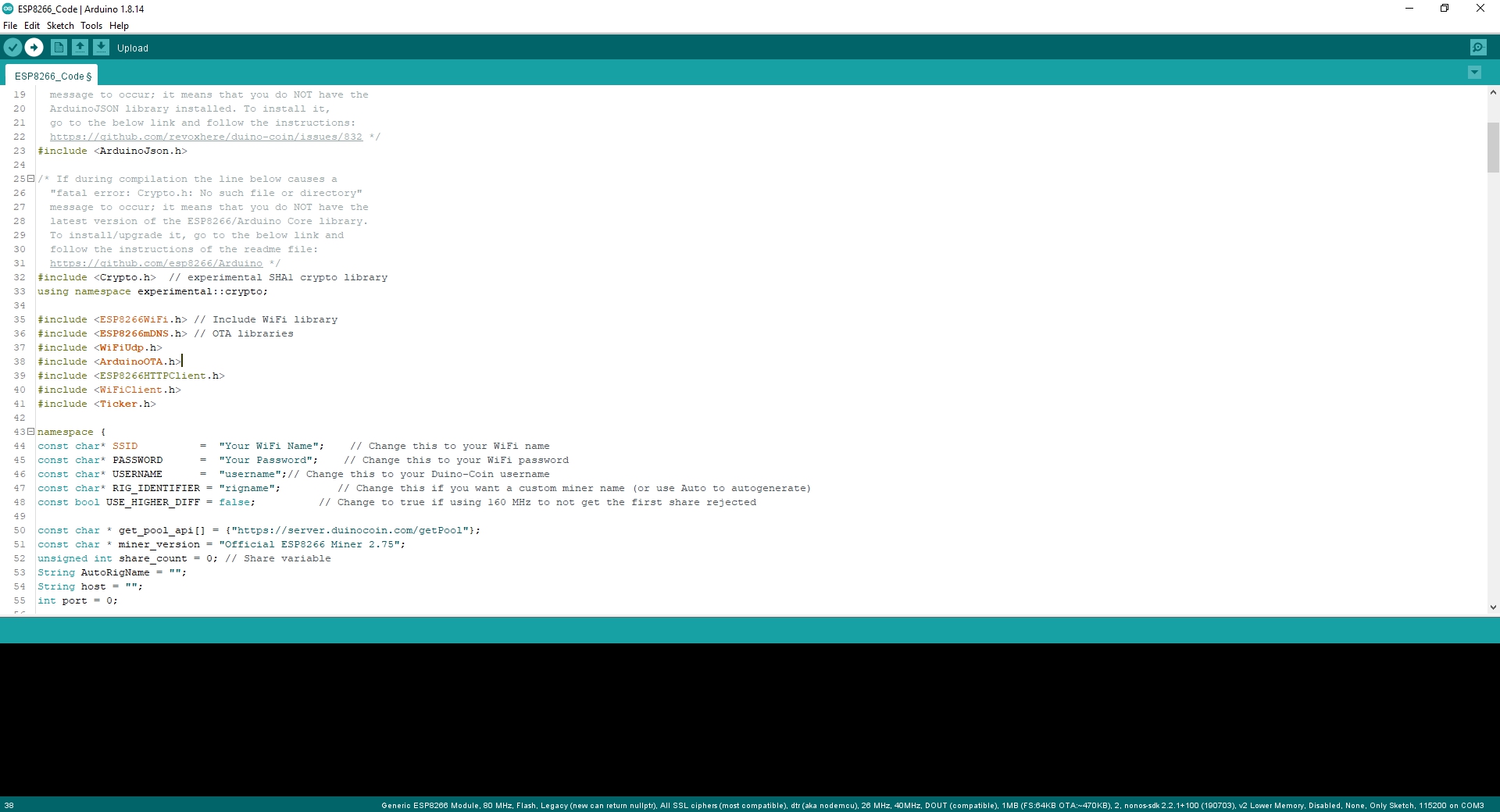The height and width of the screenshot is (812, 1500).
Task: Open the esp8266/Arduino GitHub link on line 31
Action: (155, 263)
